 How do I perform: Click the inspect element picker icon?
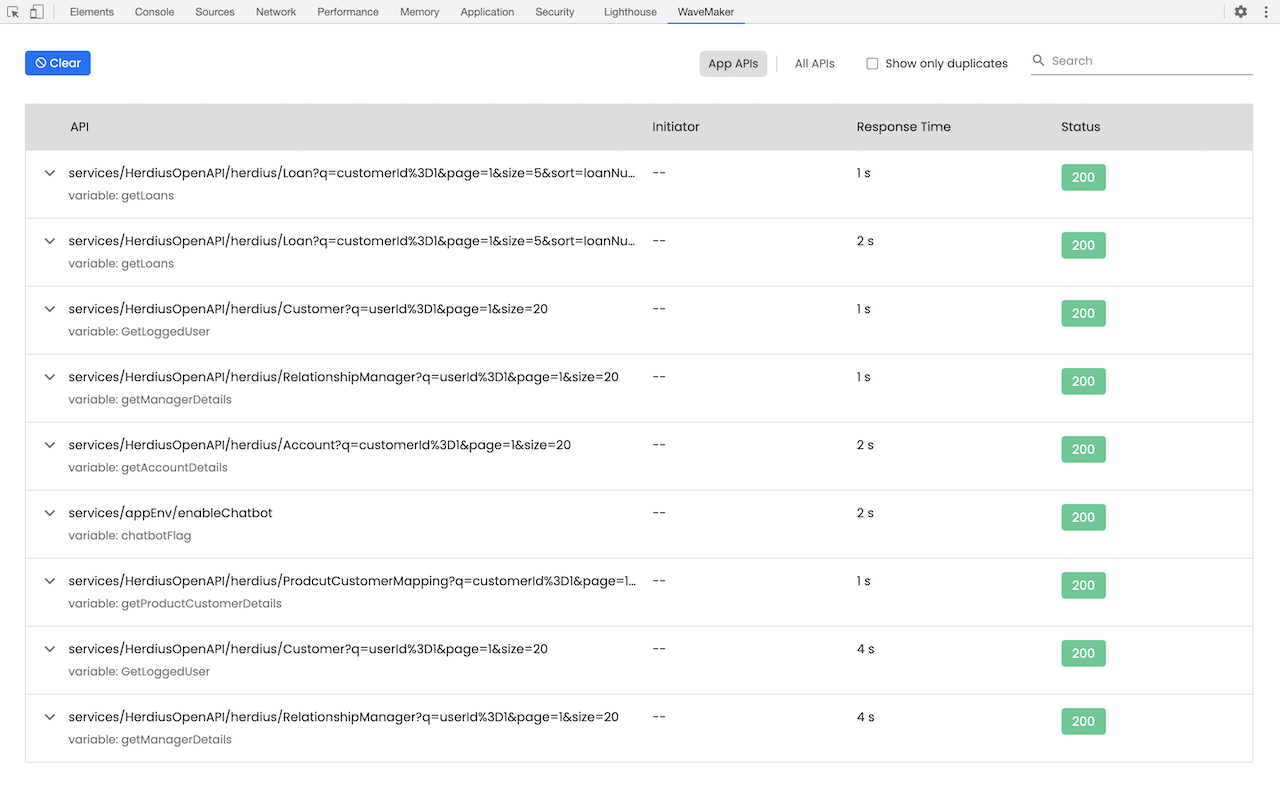(x=13, y=12)
